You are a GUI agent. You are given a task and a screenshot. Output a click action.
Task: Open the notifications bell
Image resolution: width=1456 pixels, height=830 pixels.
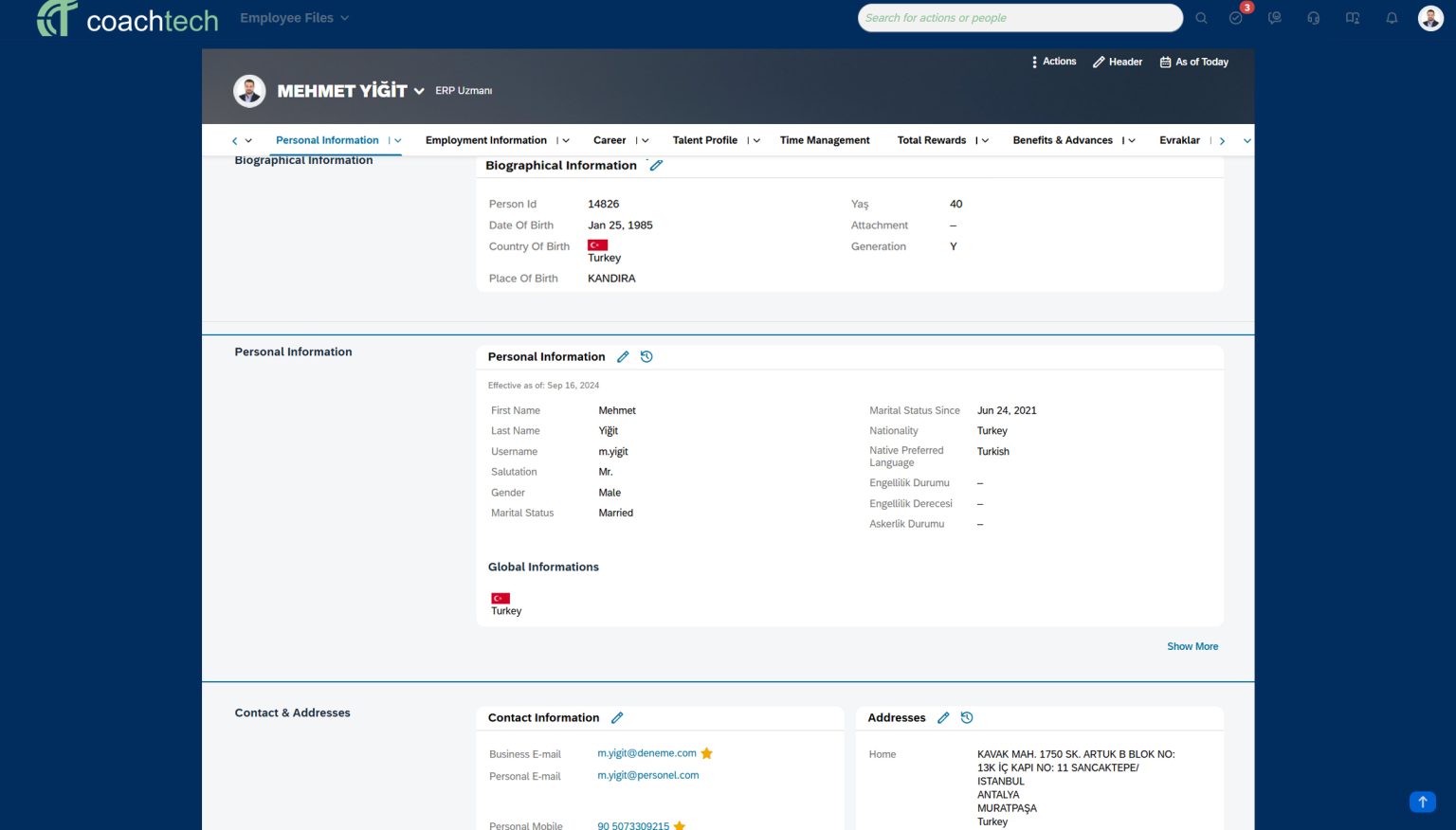(x=1392, y=18)
